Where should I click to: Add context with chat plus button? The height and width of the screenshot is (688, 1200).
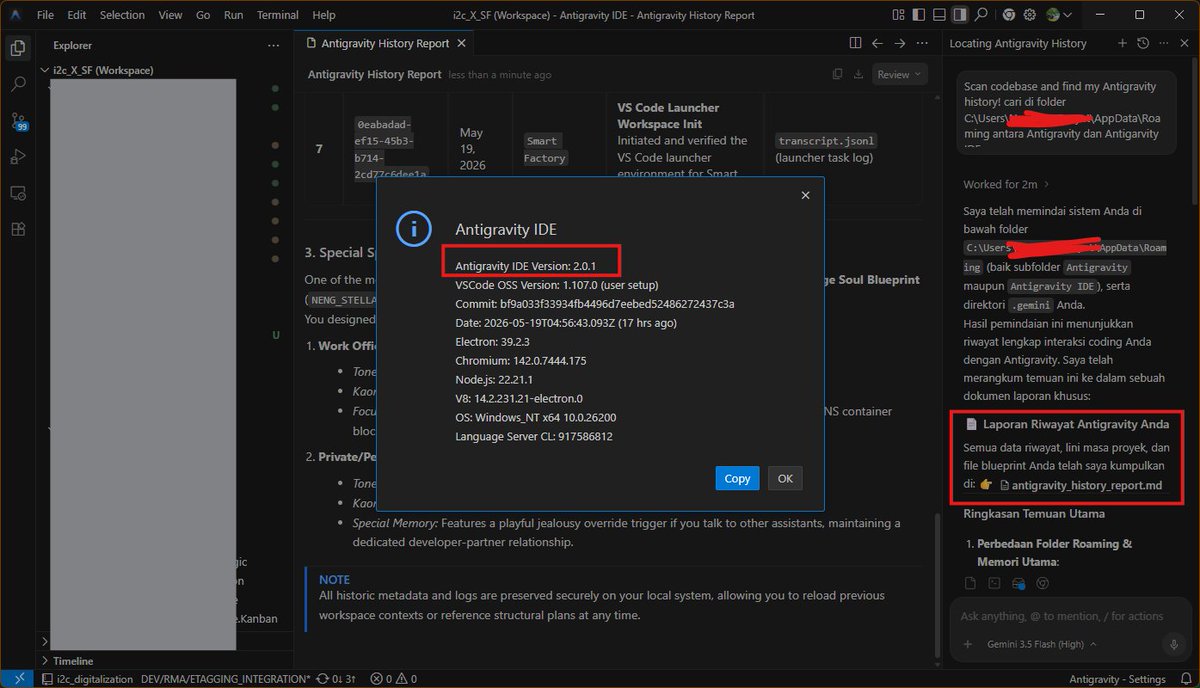tap(967, 644)
